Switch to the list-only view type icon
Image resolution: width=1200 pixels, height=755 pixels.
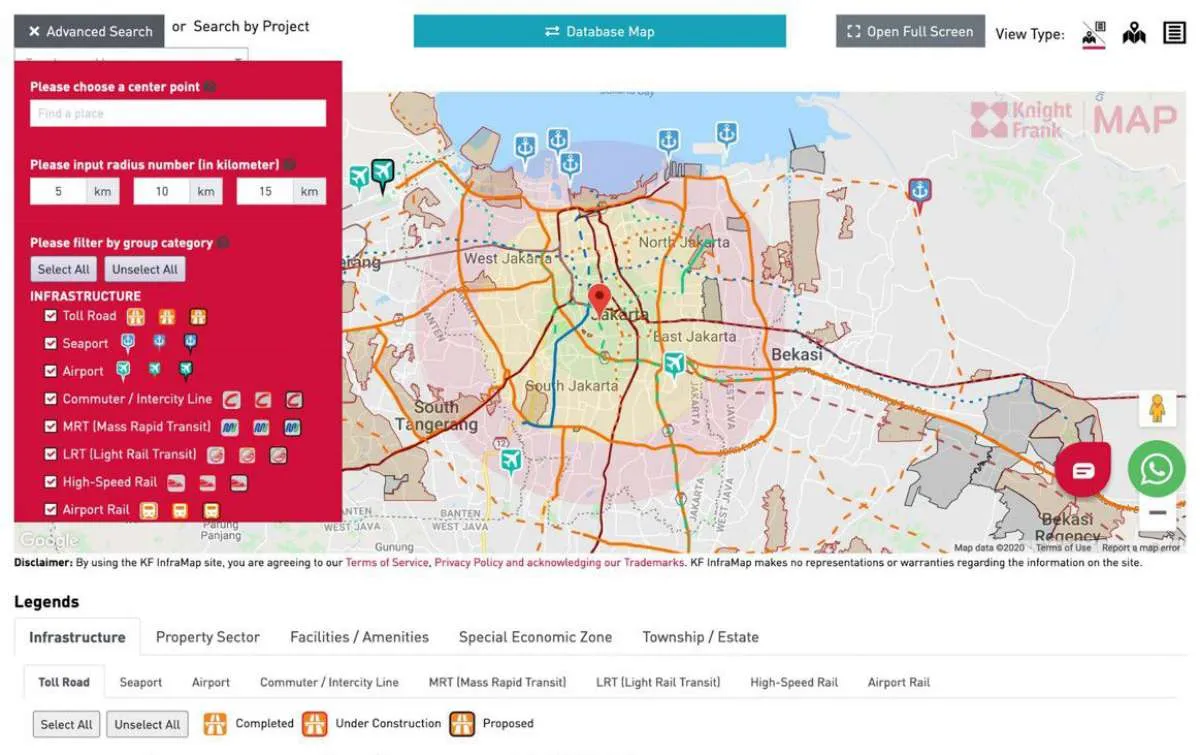tap(1174, 33)
